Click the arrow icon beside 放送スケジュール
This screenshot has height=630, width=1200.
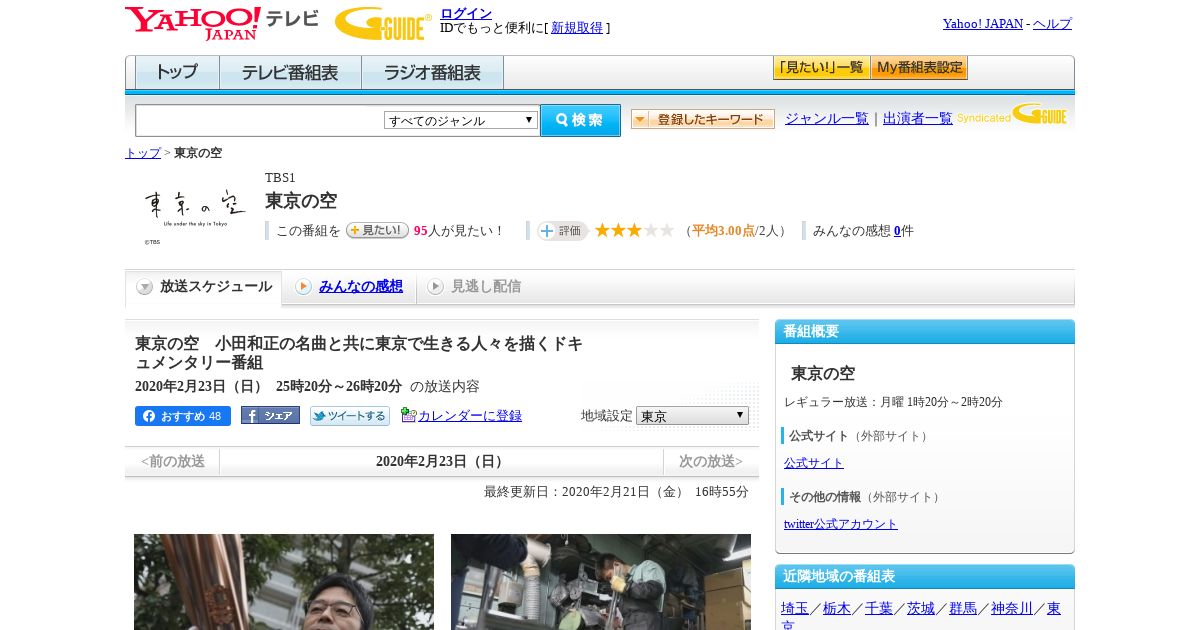pos(145,287)
